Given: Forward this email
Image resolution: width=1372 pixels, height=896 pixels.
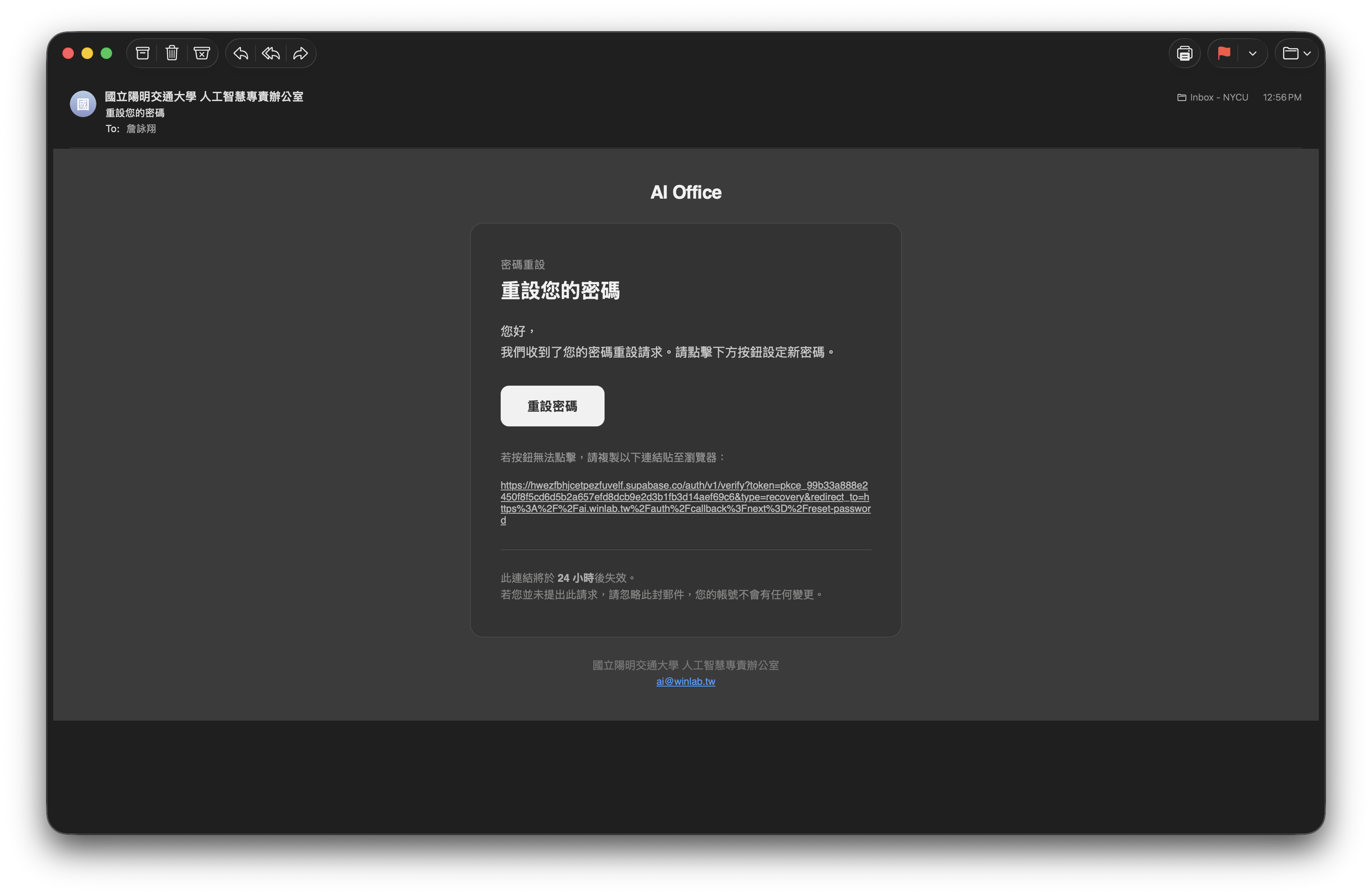Looking at the screenshot, I should (301, 54).
